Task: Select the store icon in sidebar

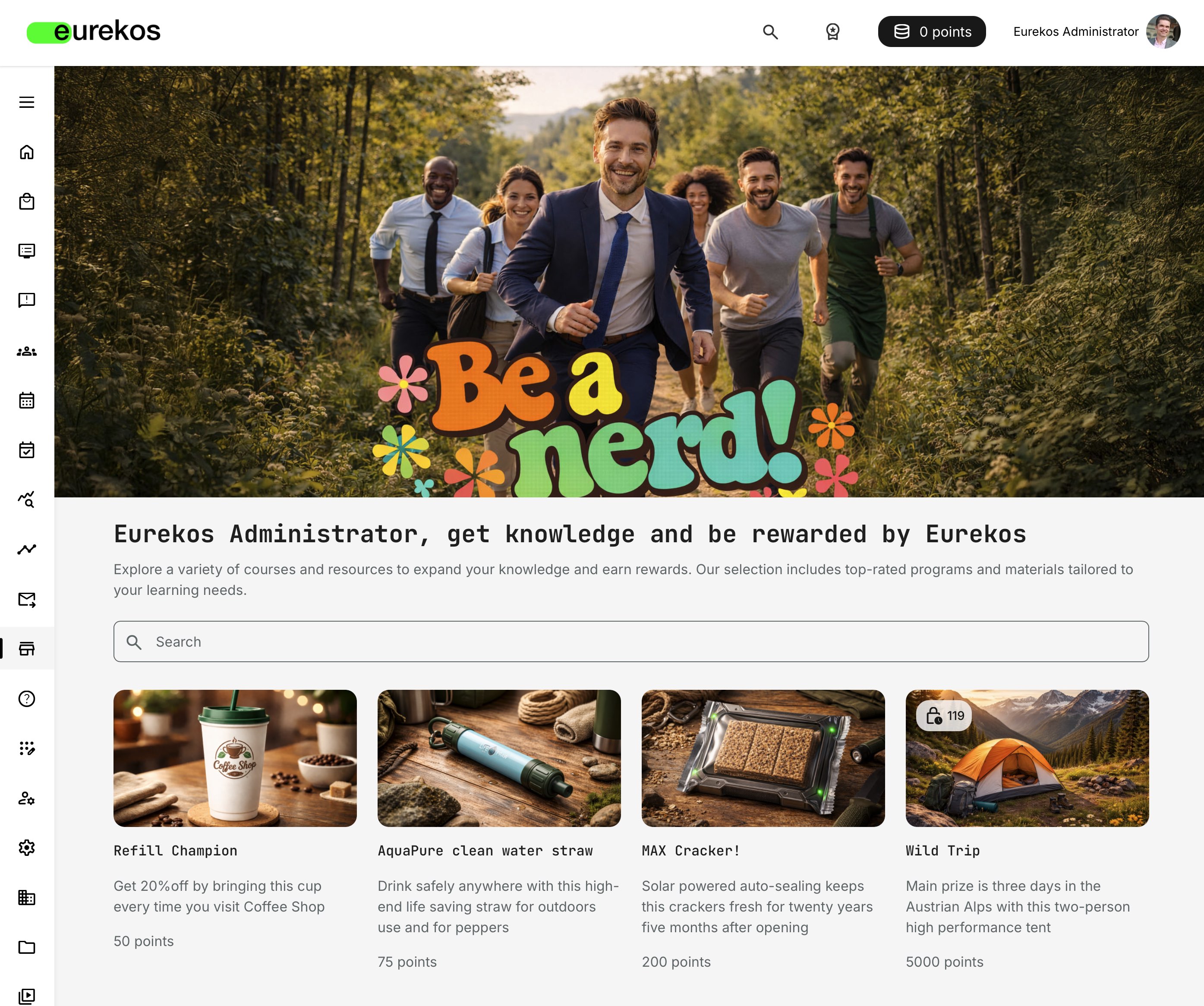Action: point(26,648)
